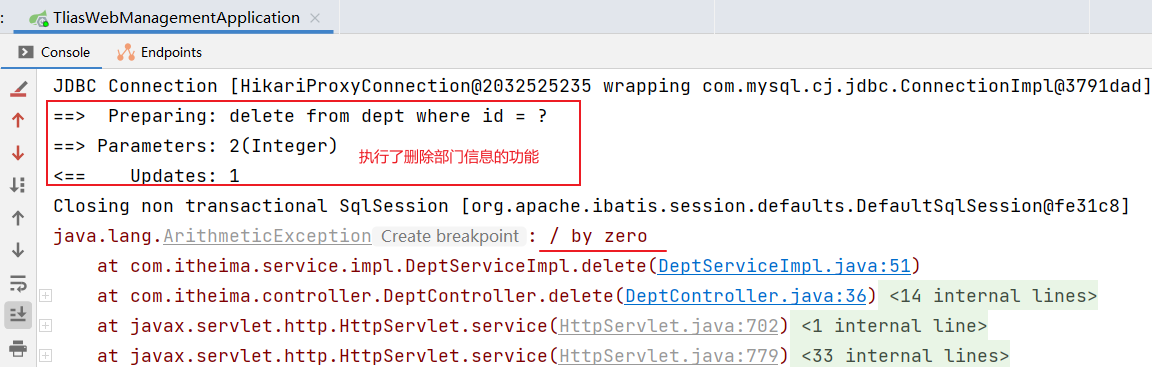Click the Endpoints tab icon
The height and width of the screenshot is (367, 1152).
[x=126, y=52]
